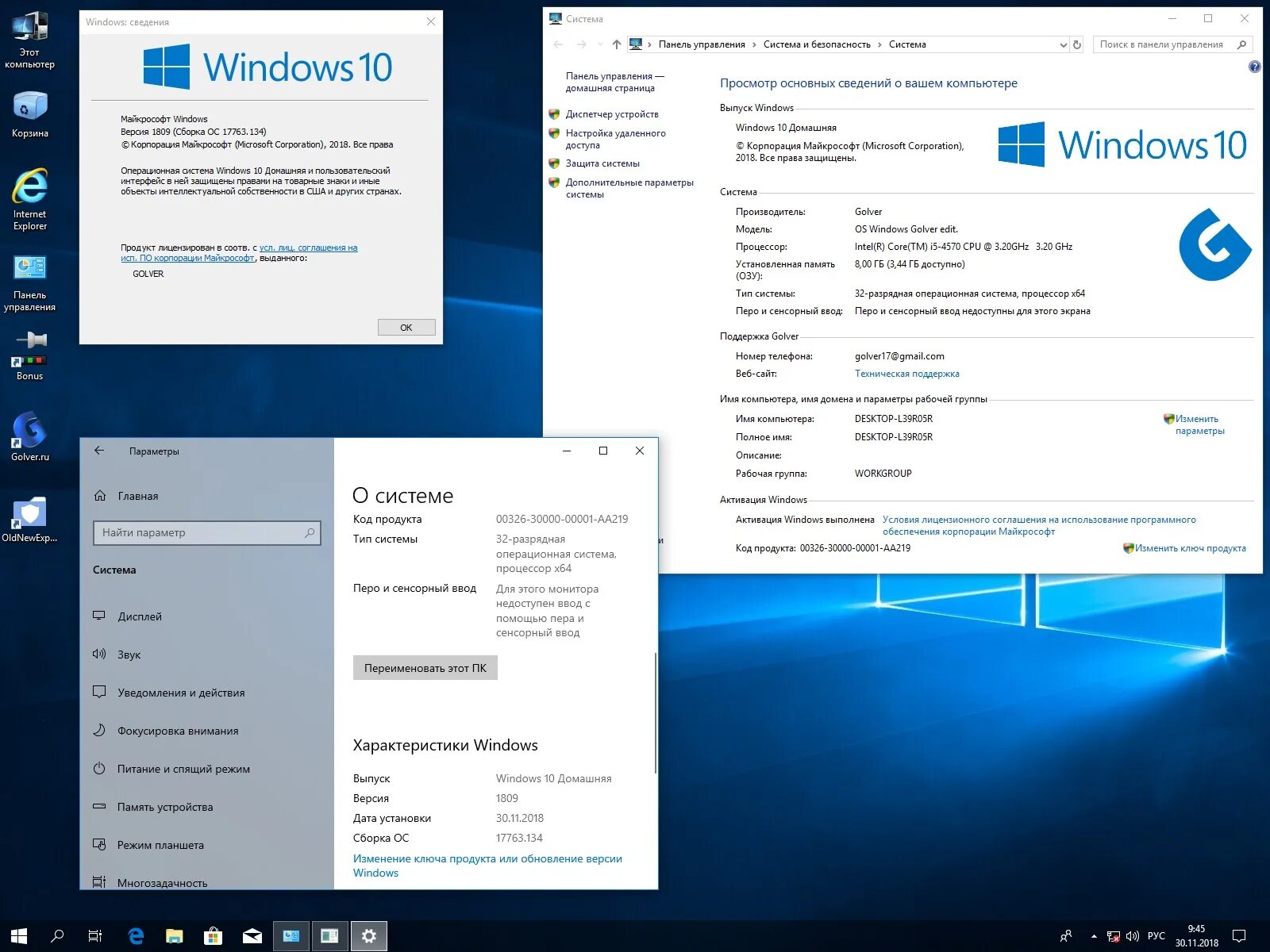Open 'Диспетчер устройств' link
Viewport: 1270px width, 952px height.
[612, 114]
